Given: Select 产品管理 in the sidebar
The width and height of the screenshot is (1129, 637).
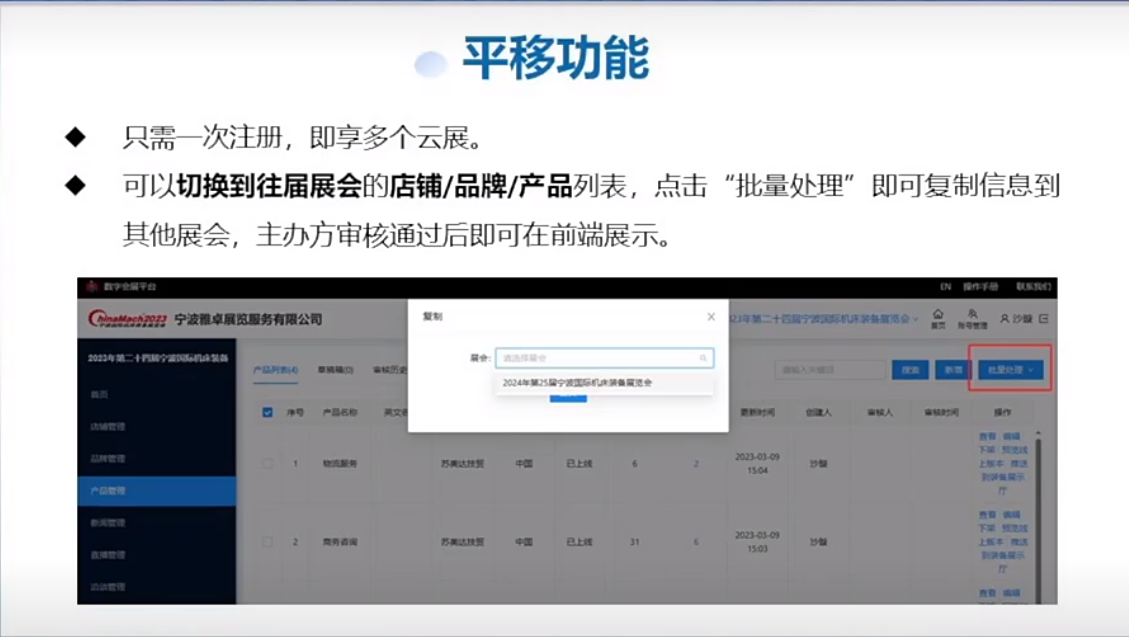Looking at the screenshot, I should click(156, 491).
